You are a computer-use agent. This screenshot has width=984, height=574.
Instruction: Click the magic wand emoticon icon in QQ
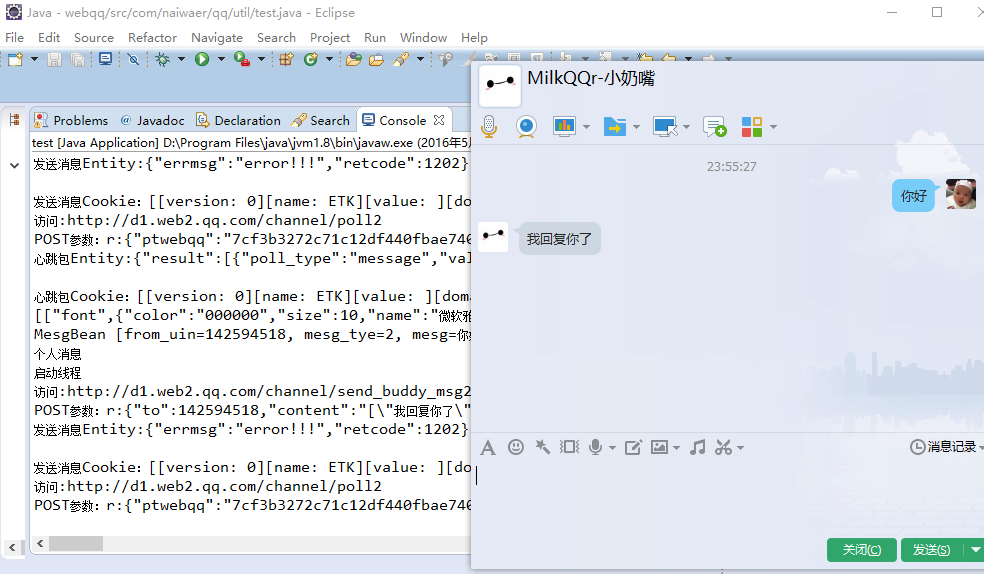point(542,447)
